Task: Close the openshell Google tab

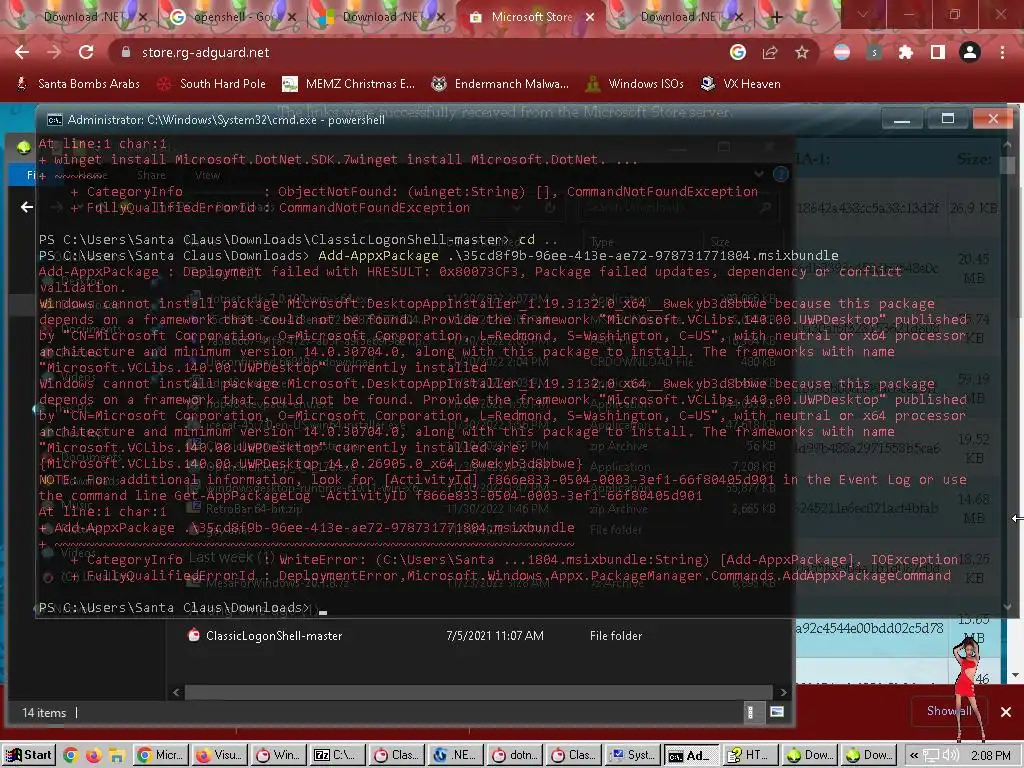Action: tap(292, 17)
